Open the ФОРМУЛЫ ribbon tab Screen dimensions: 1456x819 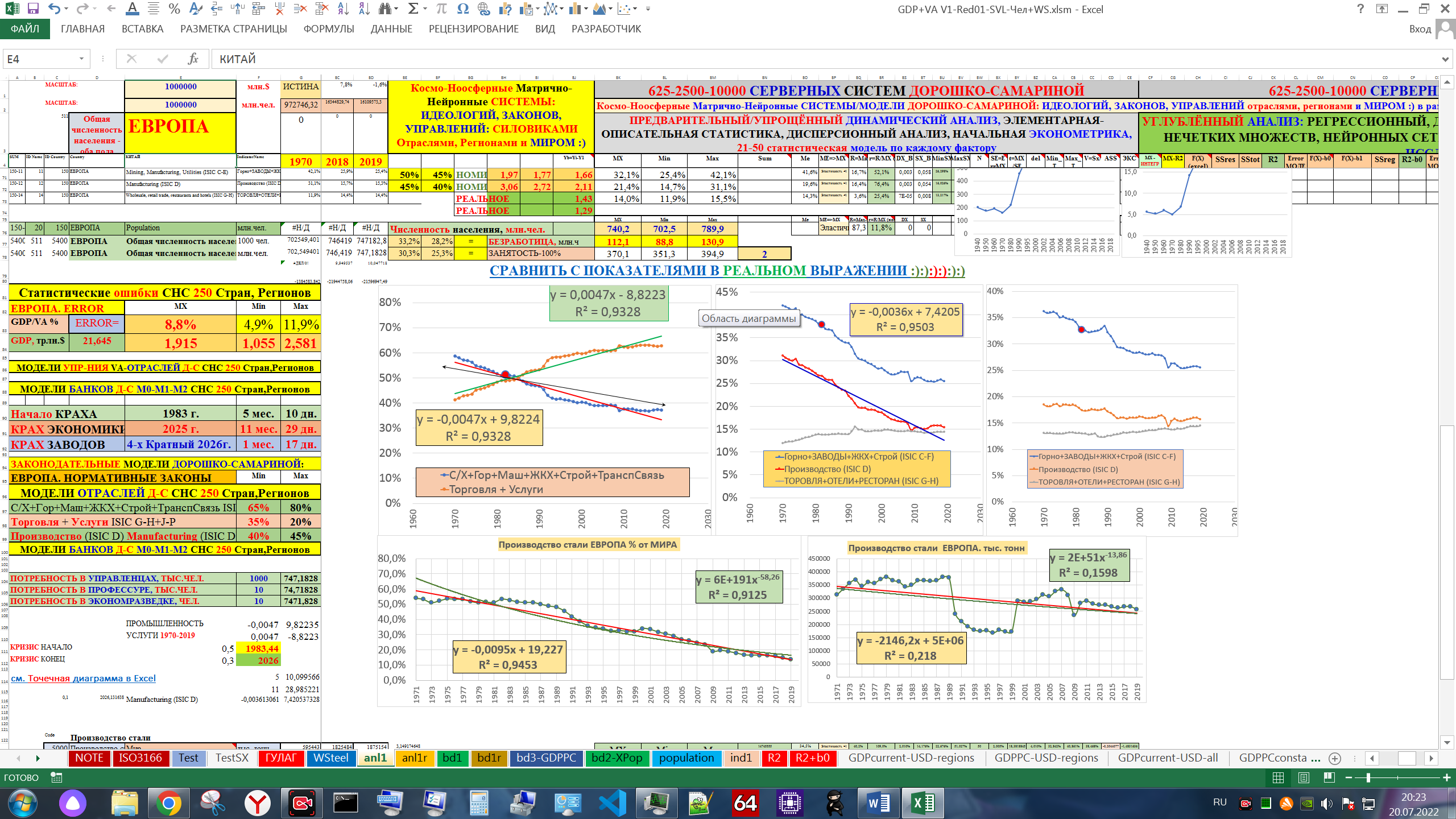(329, 29)
